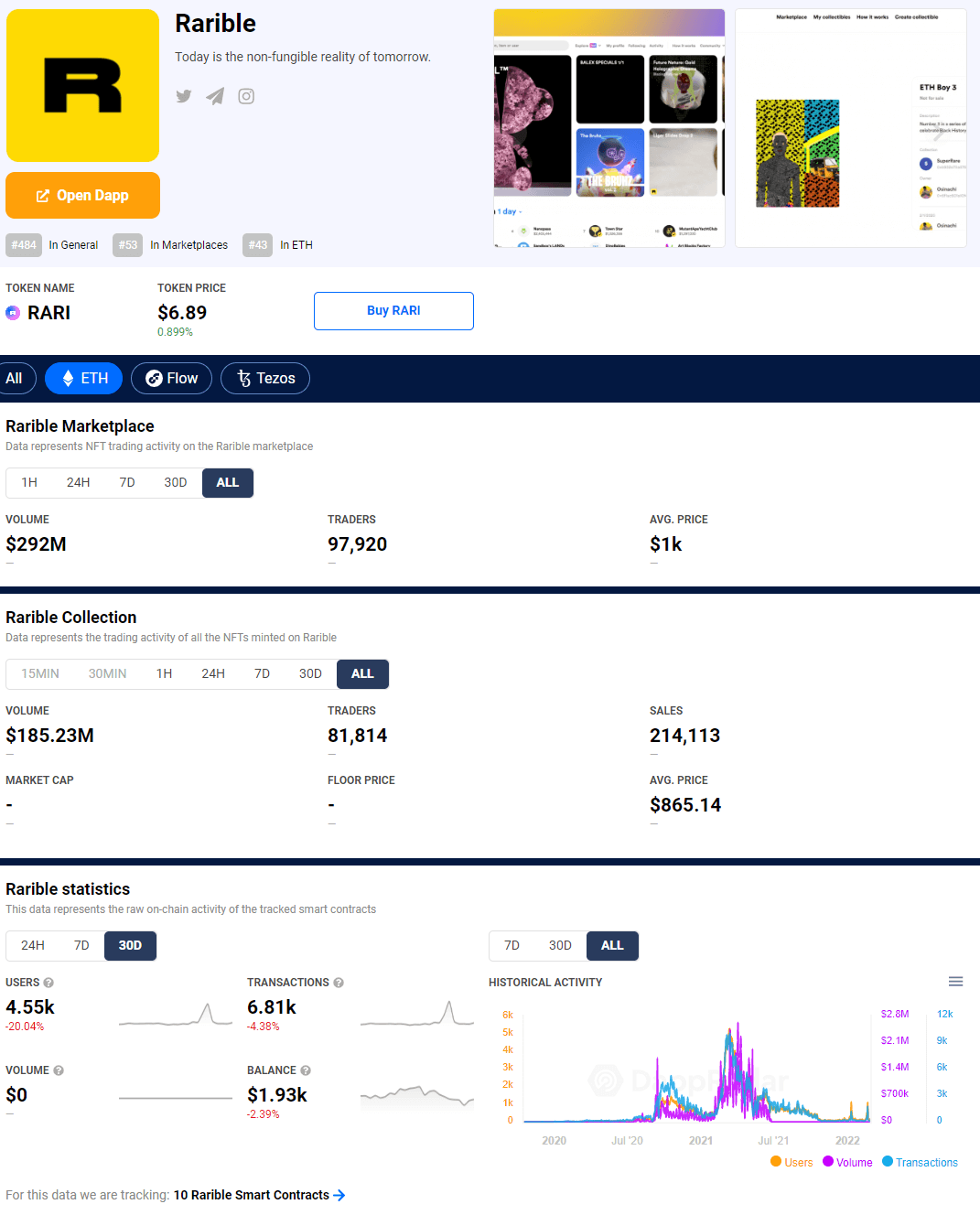This screenshot has height=1215, width=980.
Task: Select the ETH chain filter pill
Action: coord(83,378)
